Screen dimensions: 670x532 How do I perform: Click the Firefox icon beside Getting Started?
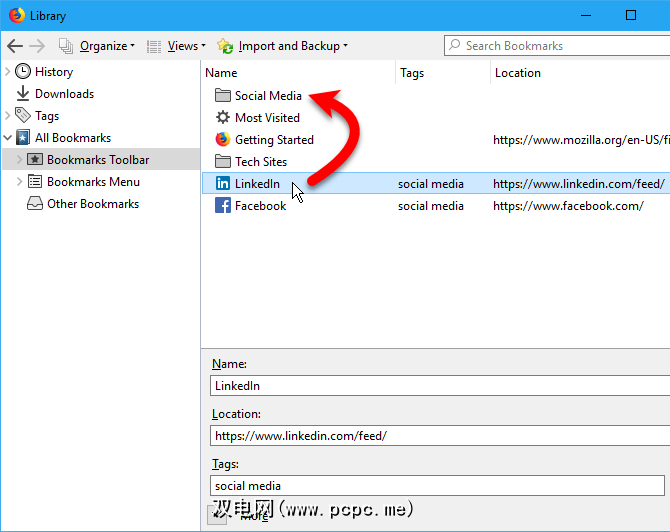click(223, 139)
